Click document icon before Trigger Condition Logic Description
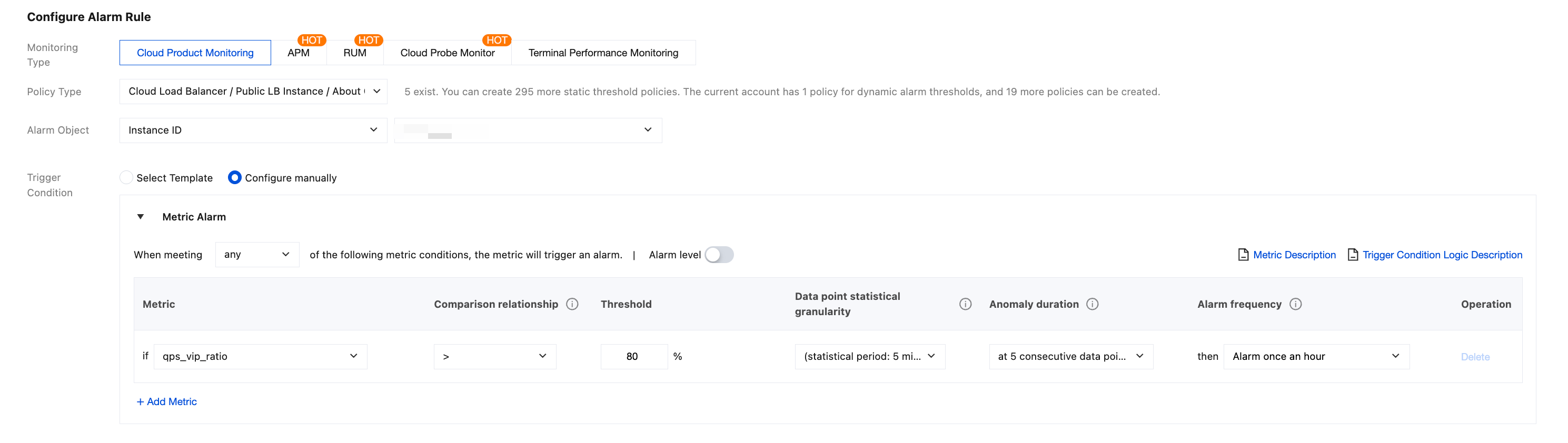 [1353, 255]
